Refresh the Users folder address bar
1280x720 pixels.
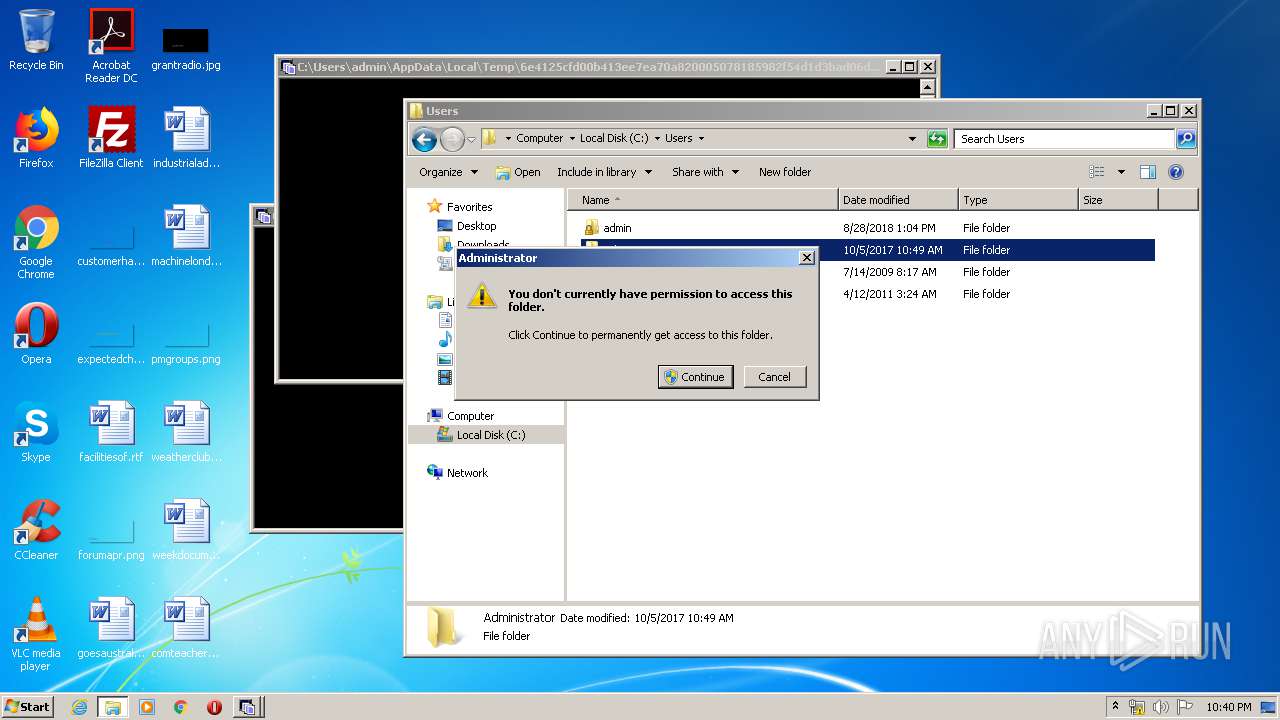pyautogui.click(x=937, y=139)
